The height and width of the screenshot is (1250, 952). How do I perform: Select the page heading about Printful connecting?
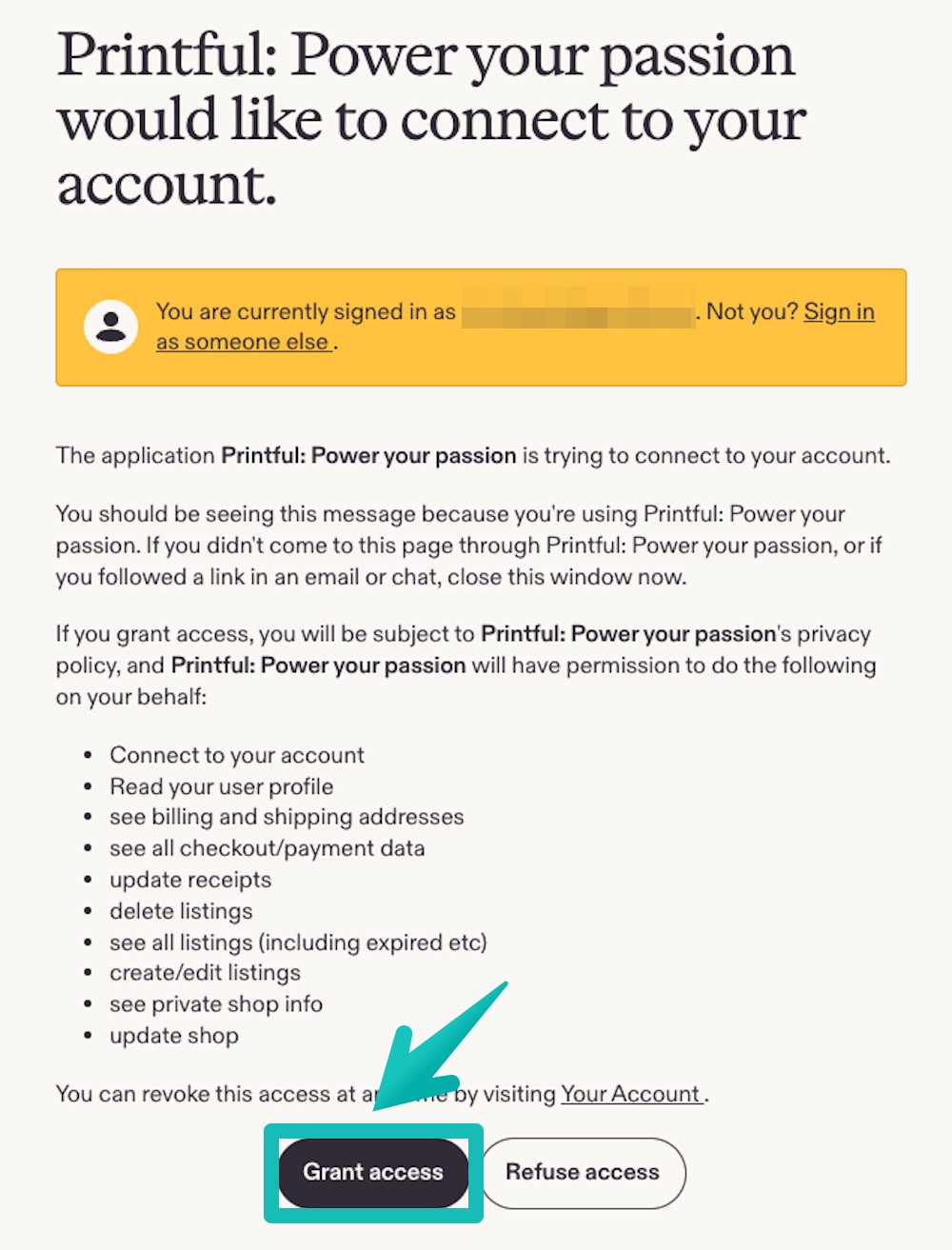point(428,119)
